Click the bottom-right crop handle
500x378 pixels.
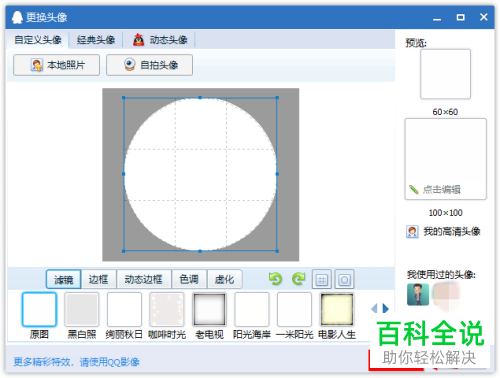277,251
